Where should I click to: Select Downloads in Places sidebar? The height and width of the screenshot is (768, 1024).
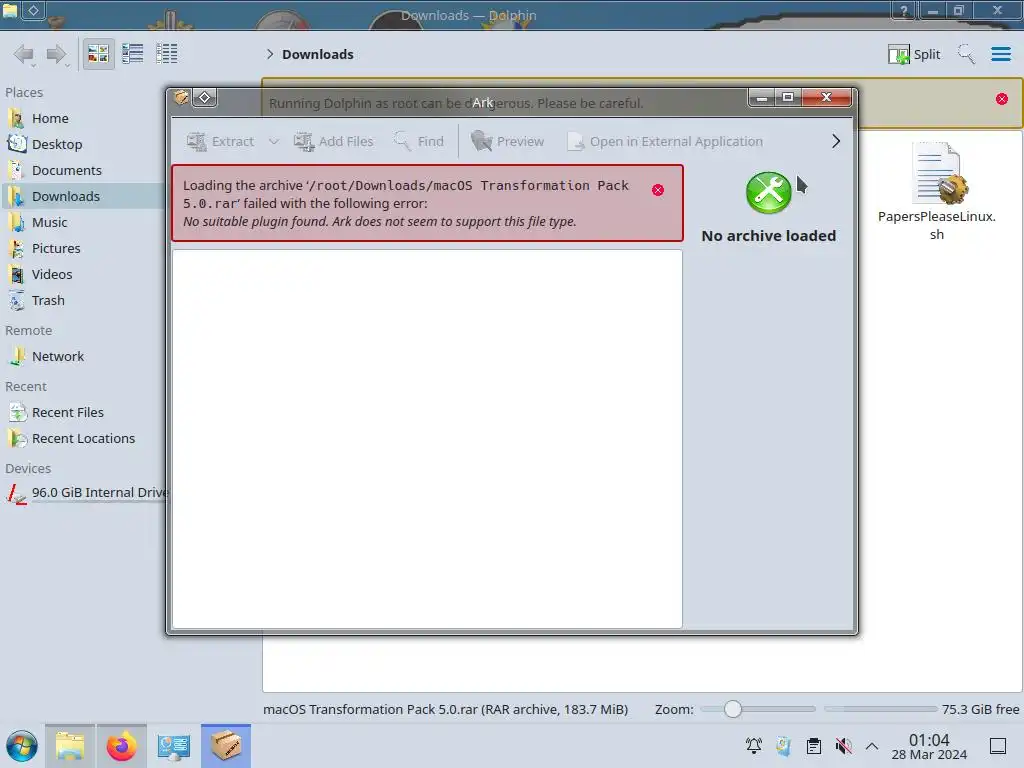(82, 197)
